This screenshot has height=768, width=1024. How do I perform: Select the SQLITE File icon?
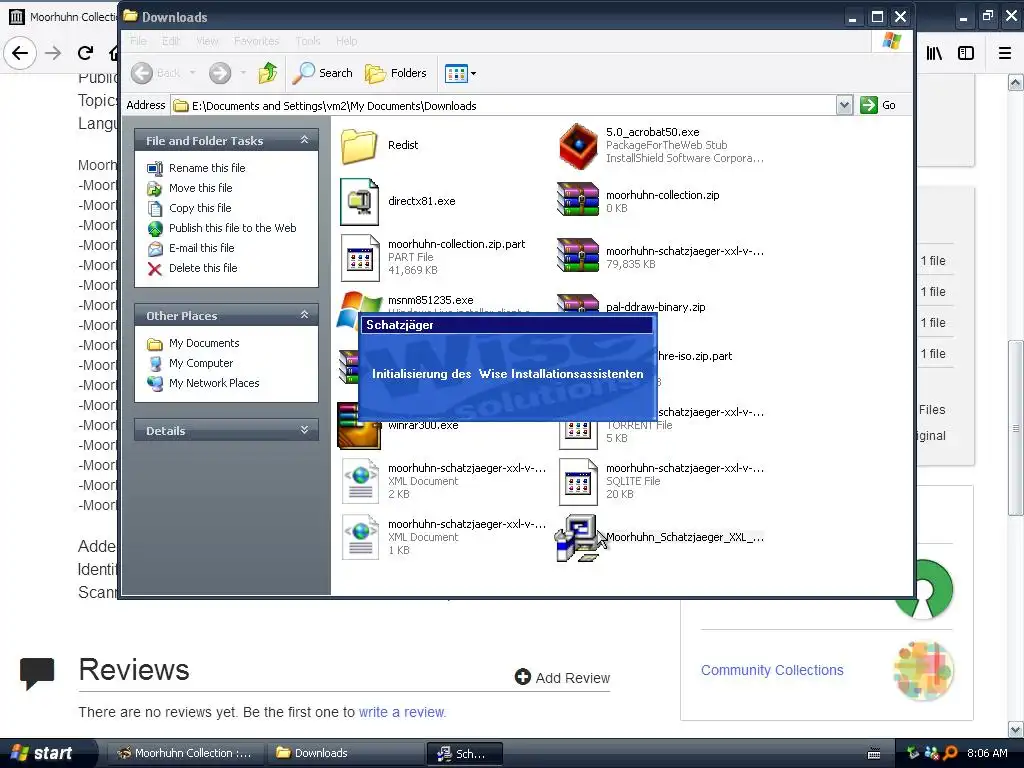(578, 481)
